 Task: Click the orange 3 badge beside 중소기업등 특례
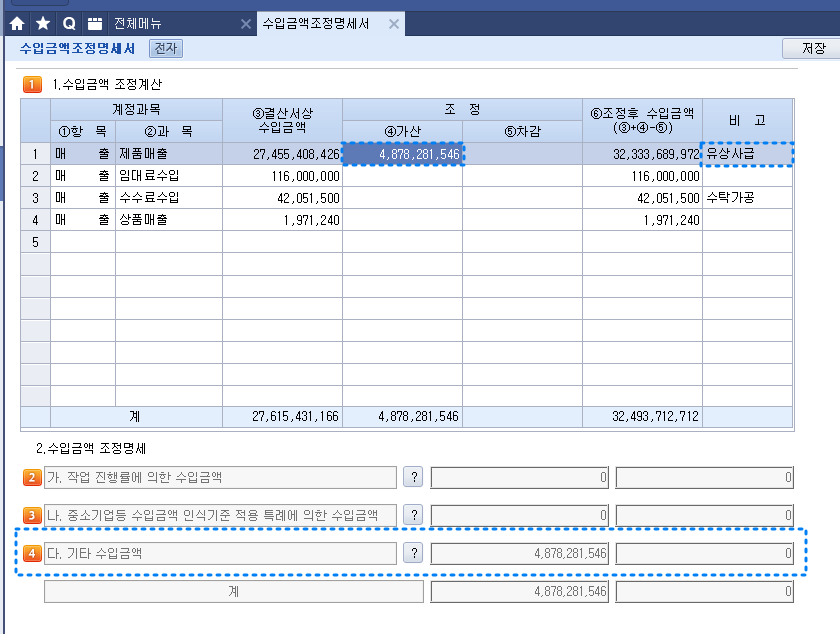point(32,515)
